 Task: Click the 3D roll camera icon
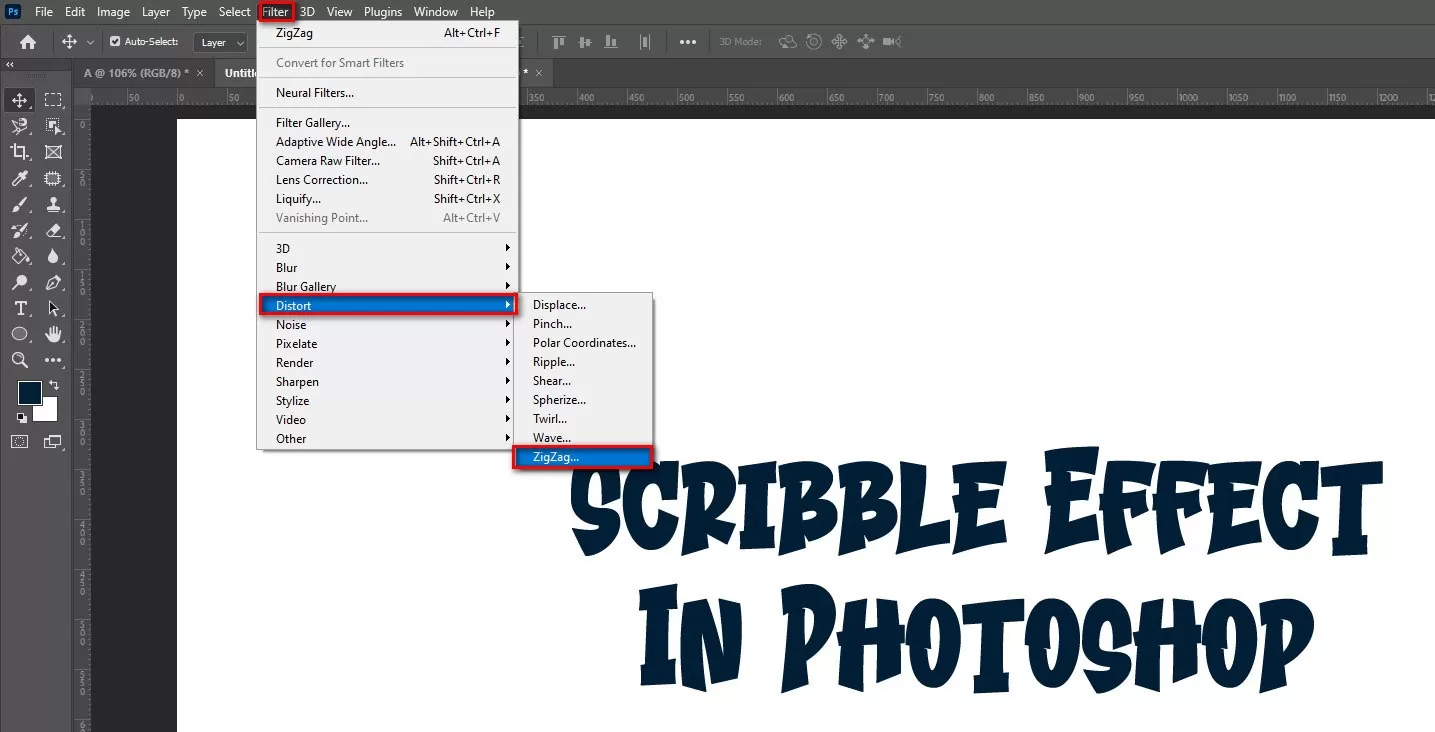[x=814, y=42]
